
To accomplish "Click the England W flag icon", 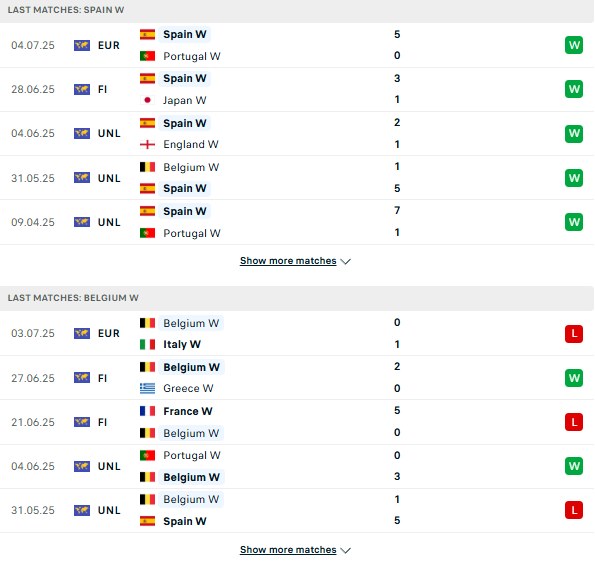I will [x=147, y=145].
